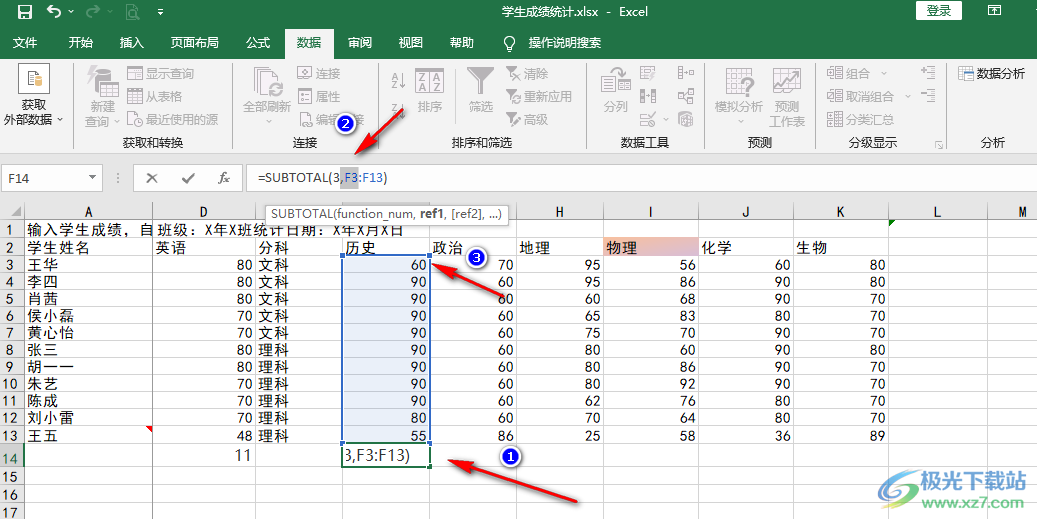Open 获取外部数据 (Get External Data)
The width and height of the screenshot is (1037, 519).
(x=34, y=97)
